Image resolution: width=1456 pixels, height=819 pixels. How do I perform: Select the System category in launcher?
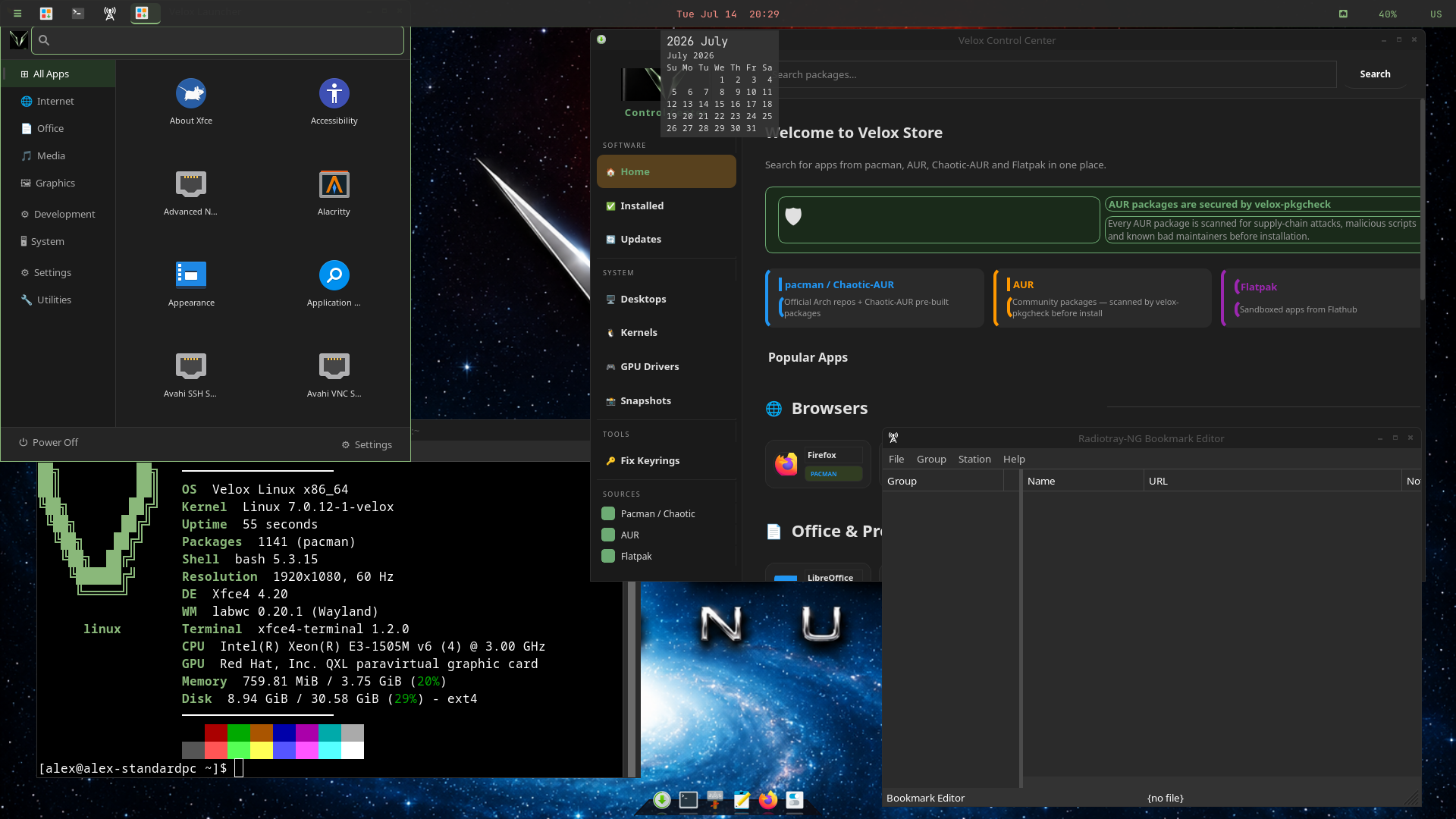coord(58,241)
